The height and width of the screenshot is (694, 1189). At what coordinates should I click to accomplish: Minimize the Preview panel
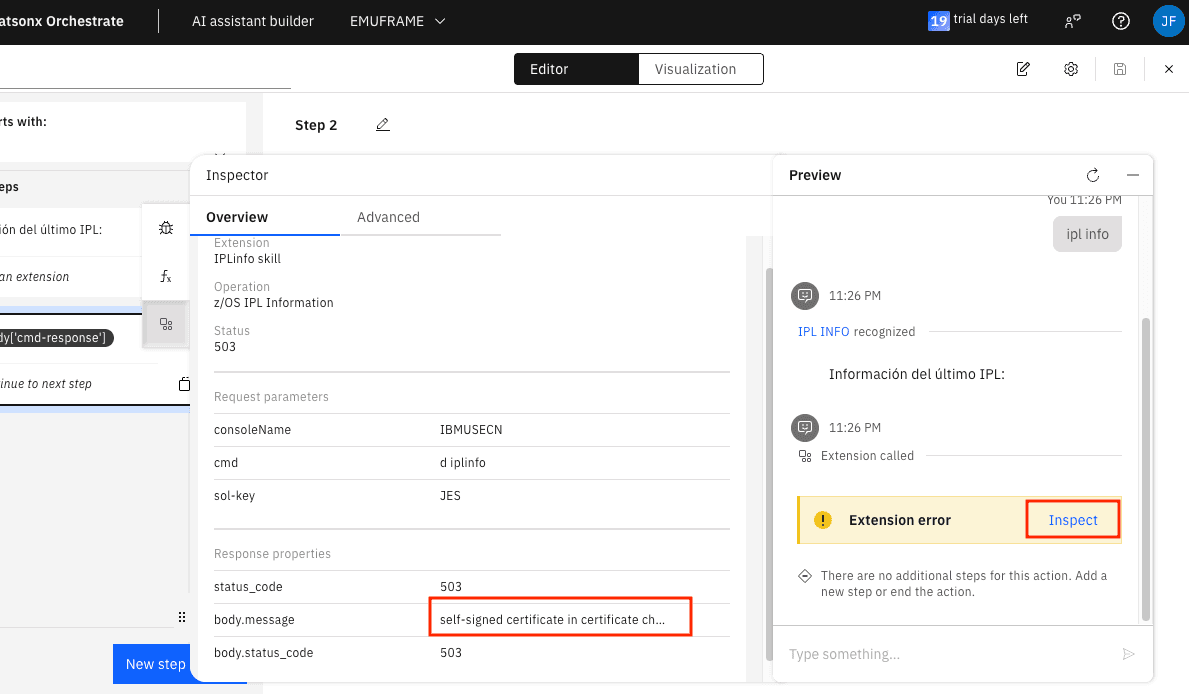tap(1133, 175)
